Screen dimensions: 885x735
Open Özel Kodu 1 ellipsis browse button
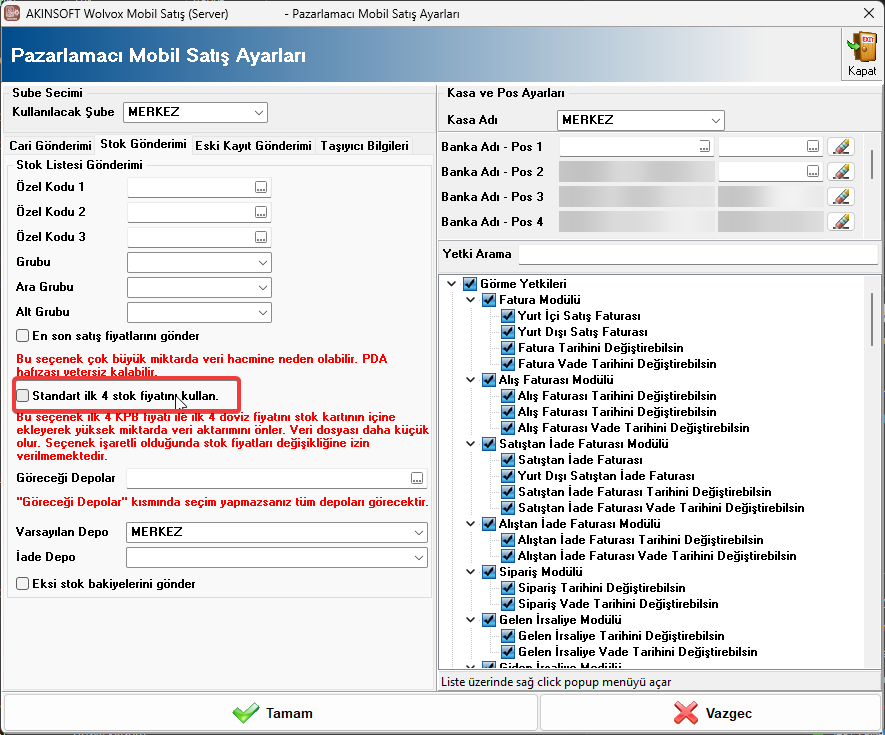(261, 187)
